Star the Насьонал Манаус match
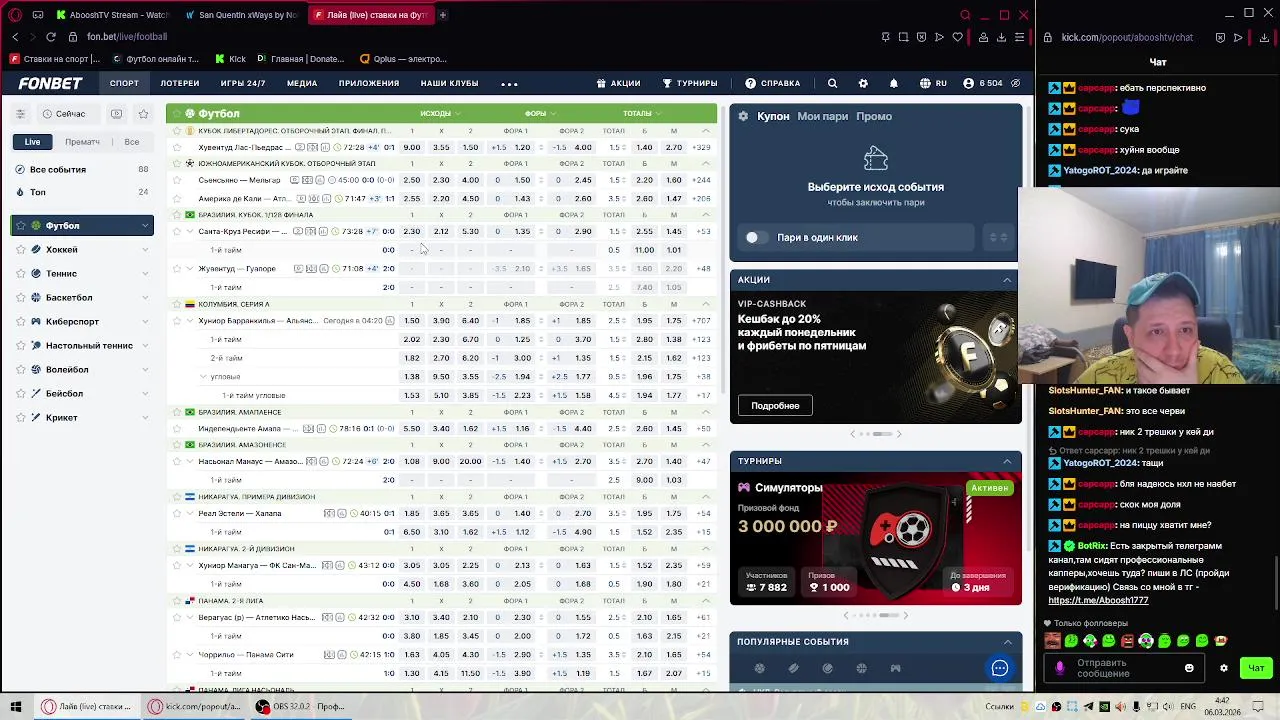 click(177, 461)
